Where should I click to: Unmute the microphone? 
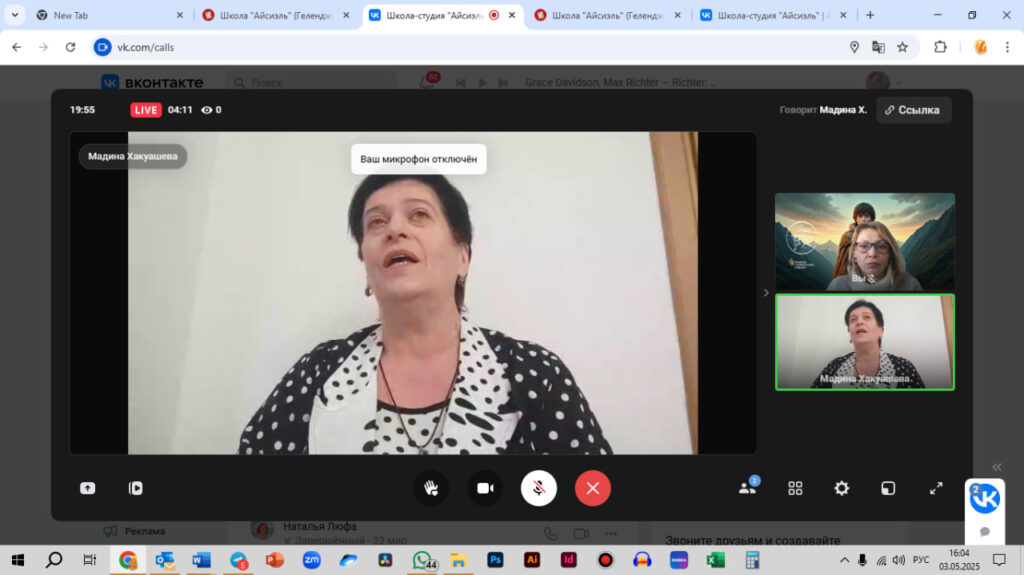click(539, 488)
